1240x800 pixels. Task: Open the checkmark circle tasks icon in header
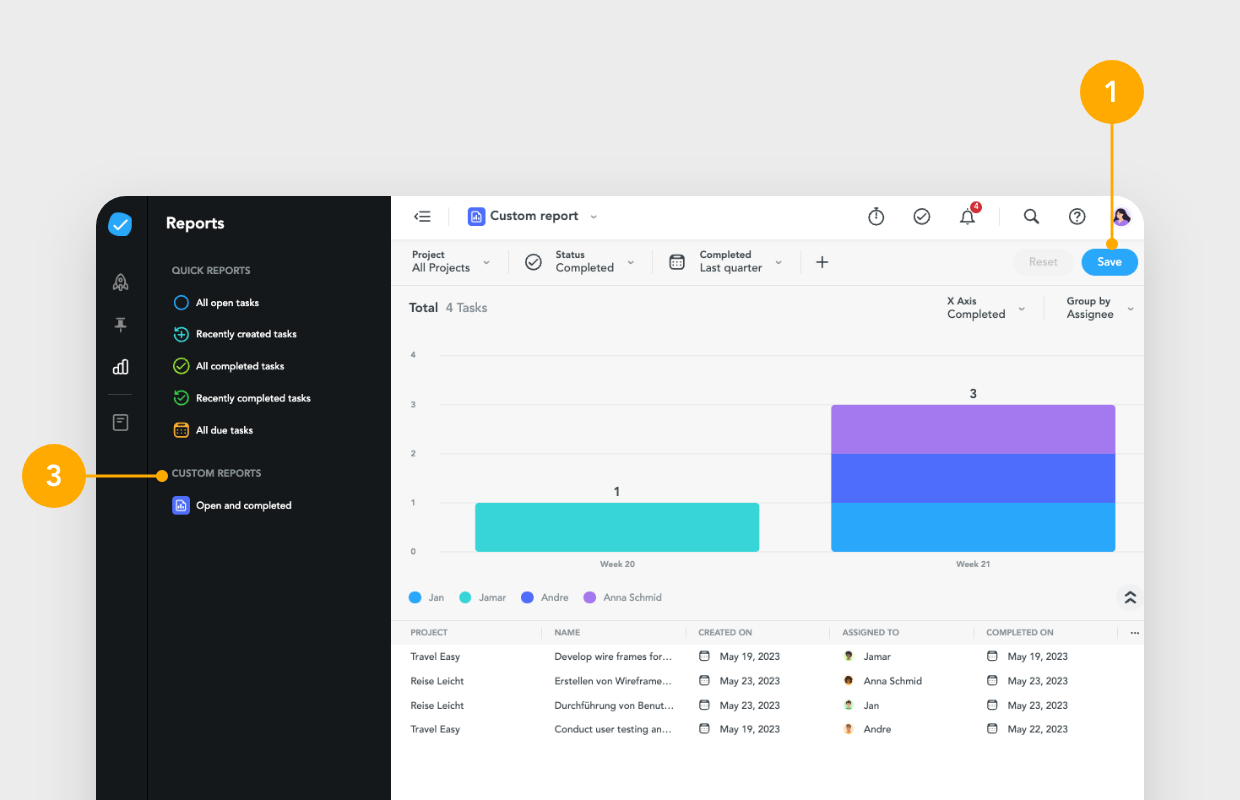coord(922,216)
